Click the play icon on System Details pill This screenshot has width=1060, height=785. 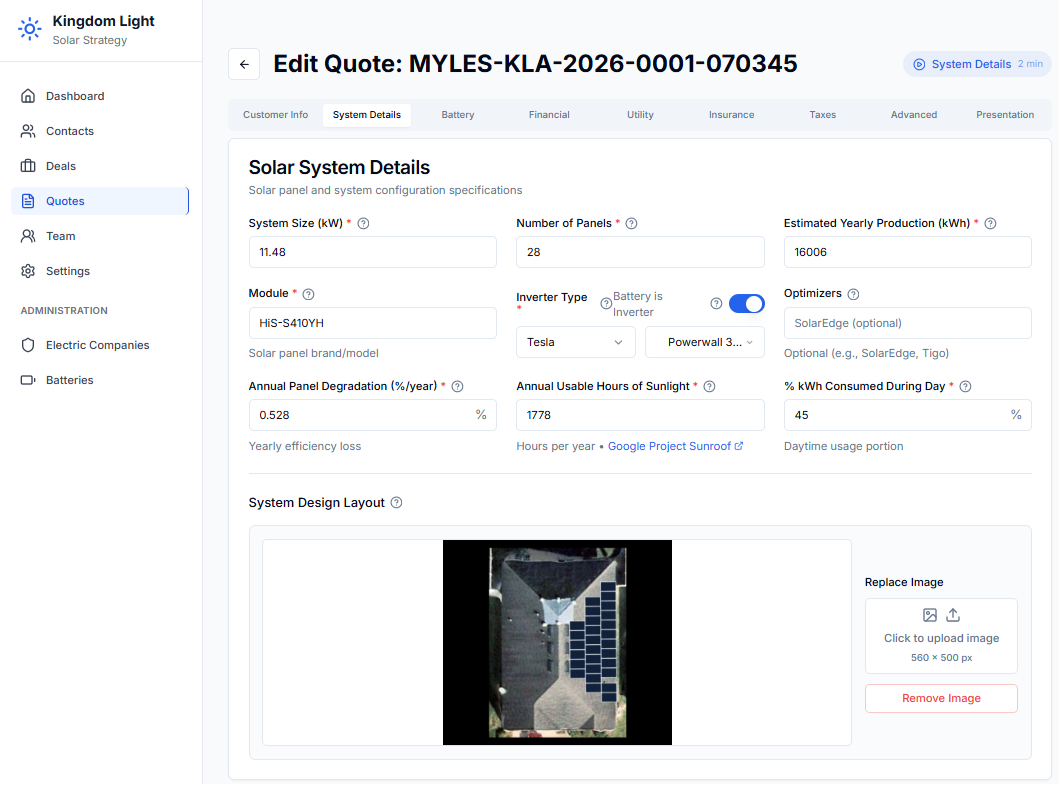[919, 64]
